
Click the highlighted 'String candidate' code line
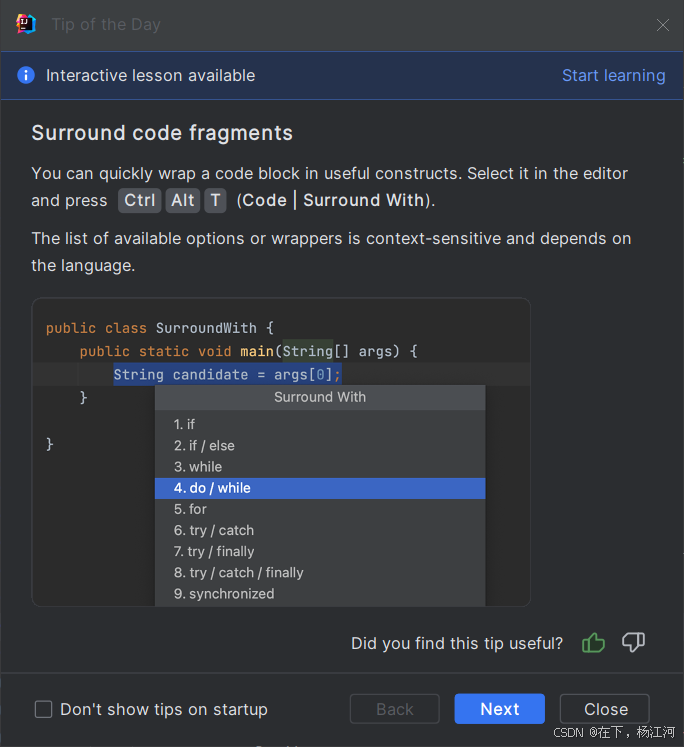click(227, 375)
